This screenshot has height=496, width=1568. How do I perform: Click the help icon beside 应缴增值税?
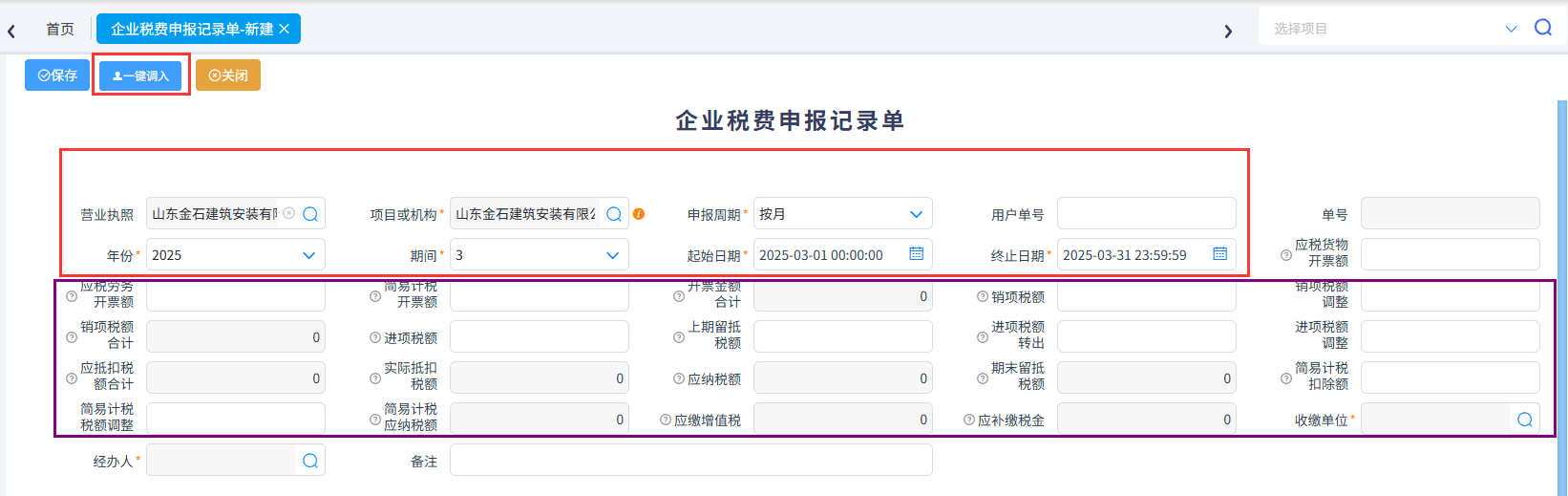(x=666, y=420)
